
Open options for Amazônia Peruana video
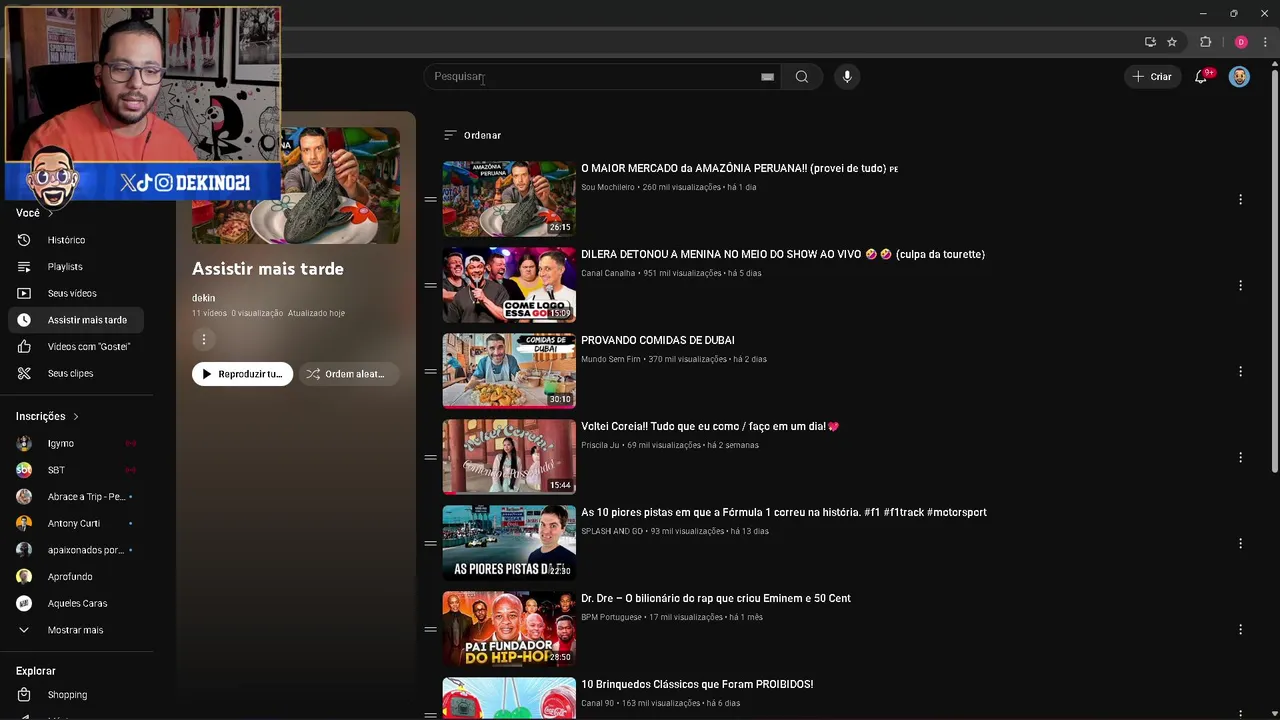tap(1240, 199)
